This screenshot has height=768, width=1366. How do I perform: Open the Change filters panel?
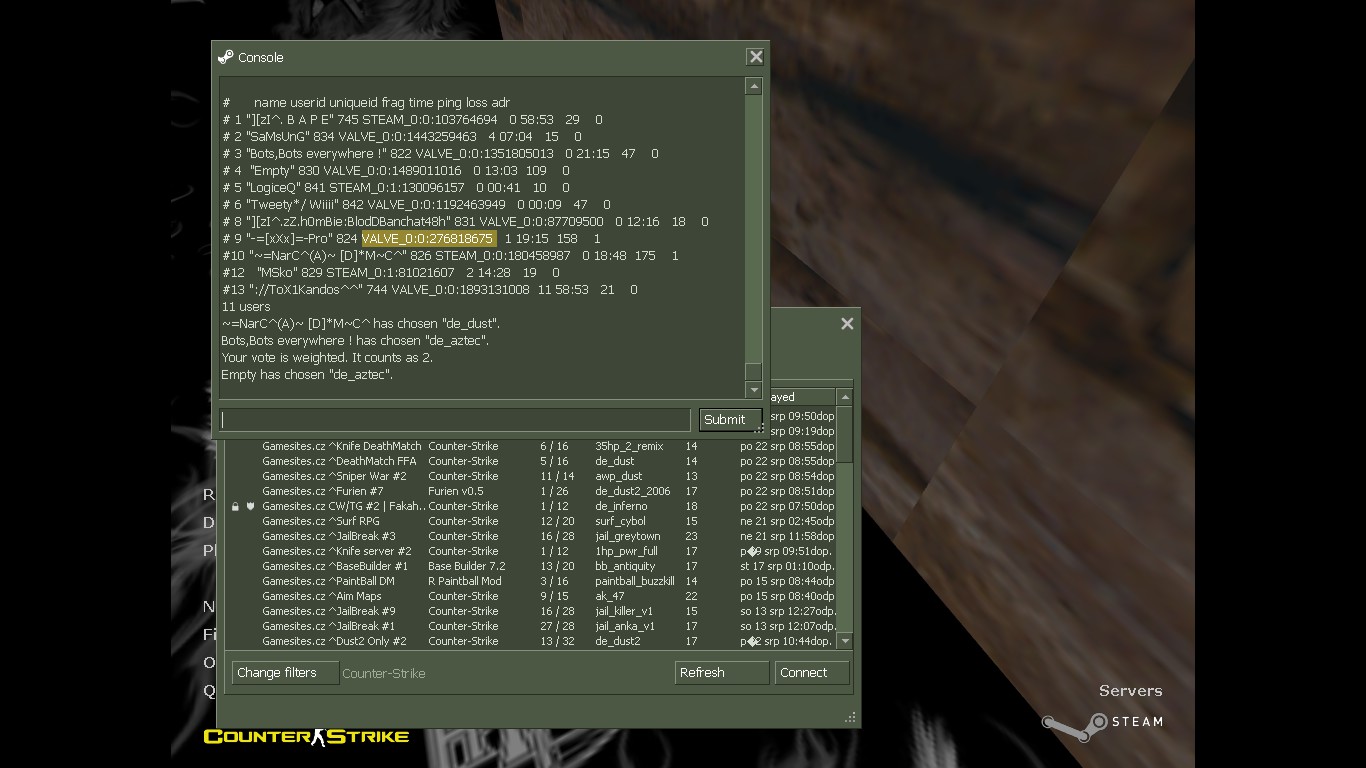(285, 673)
